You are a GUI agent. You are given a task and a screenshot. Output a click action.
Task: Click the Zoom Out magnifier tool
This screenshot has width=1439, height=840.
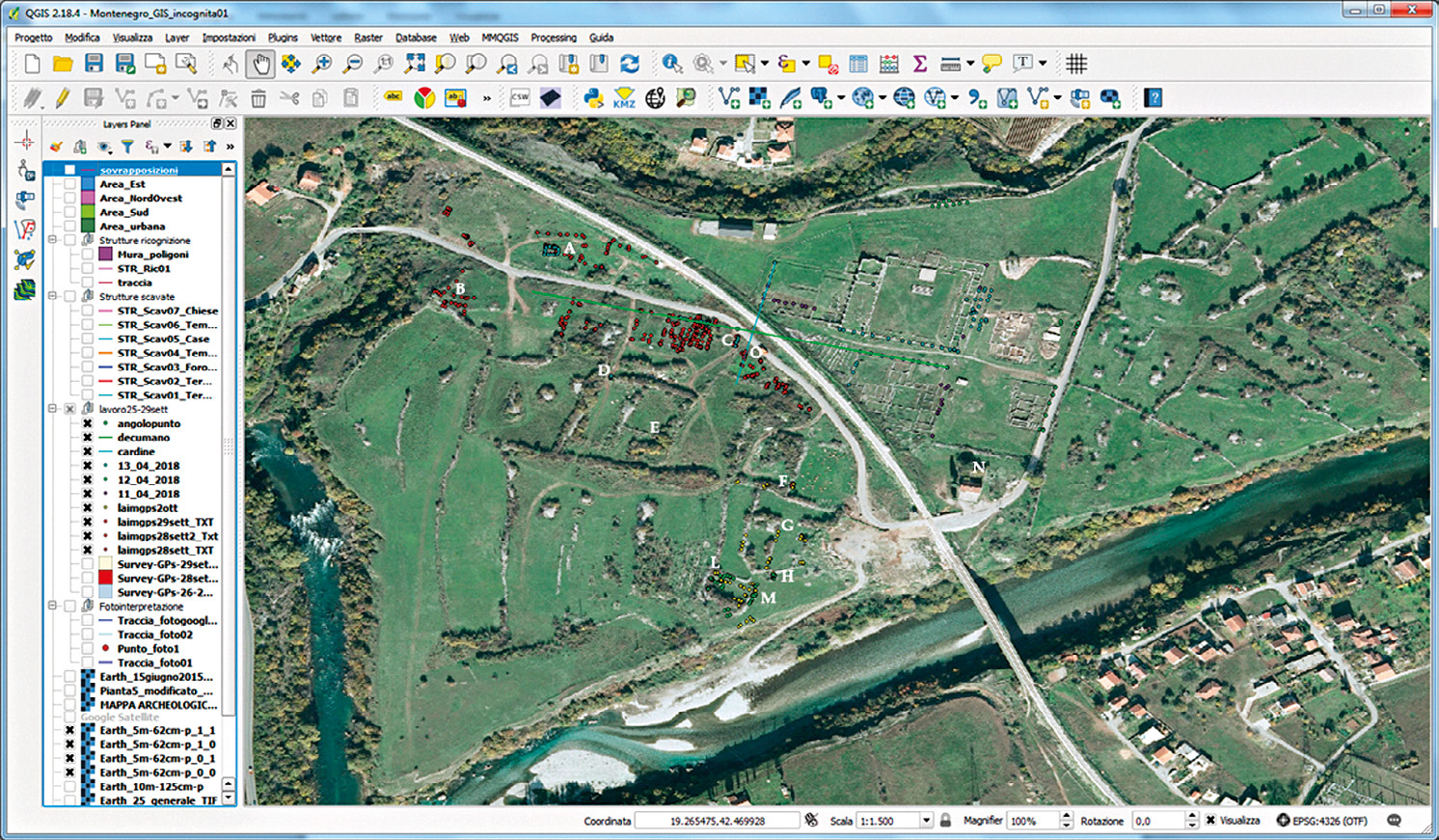click(353, 64)
